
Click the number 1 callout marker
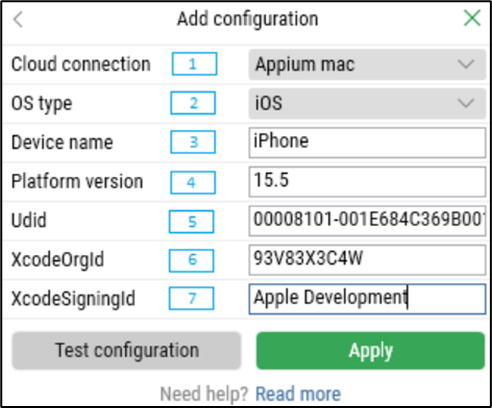[195, 64]
